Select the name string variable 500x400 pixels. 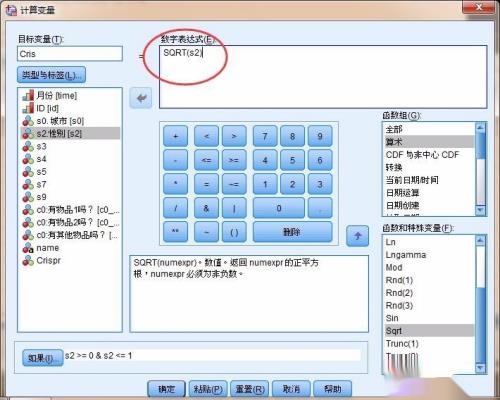70,248
